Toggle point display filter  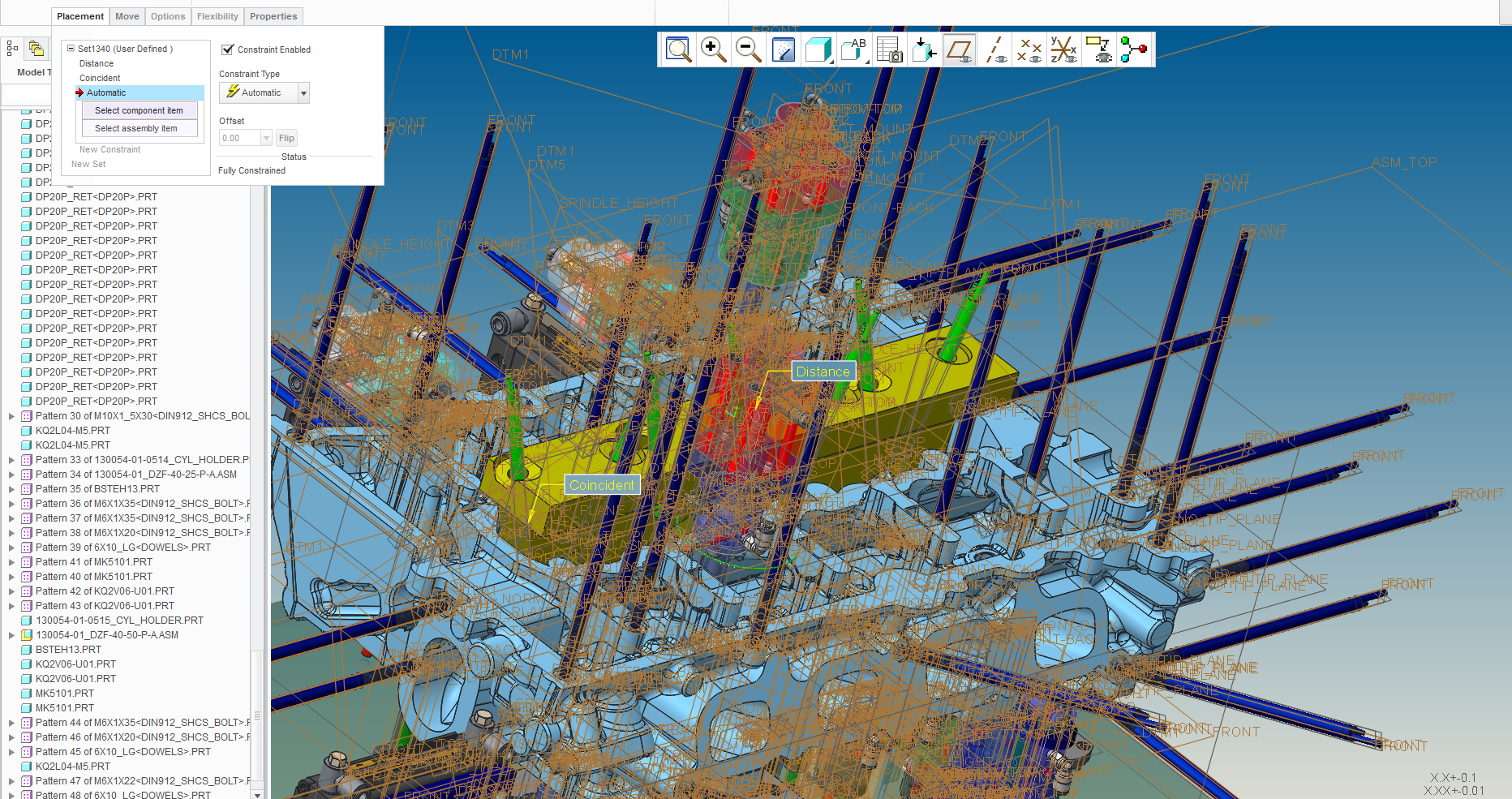tap(1029, 49)
